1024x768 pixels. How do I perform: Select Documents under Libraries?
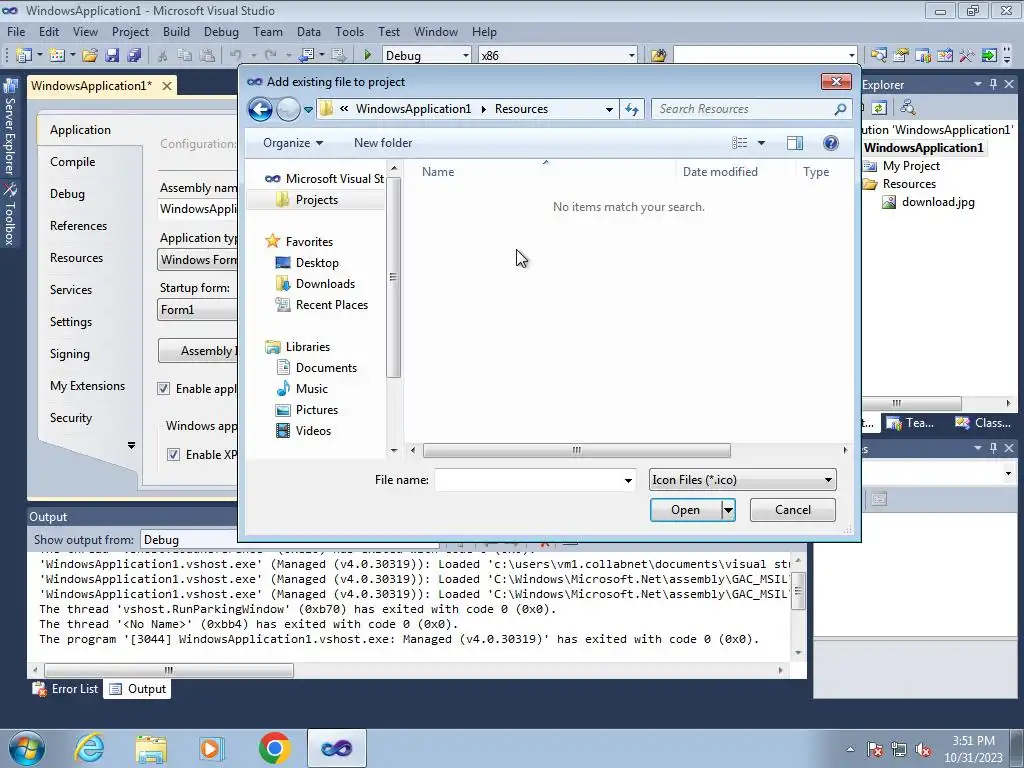coord(326,368)
